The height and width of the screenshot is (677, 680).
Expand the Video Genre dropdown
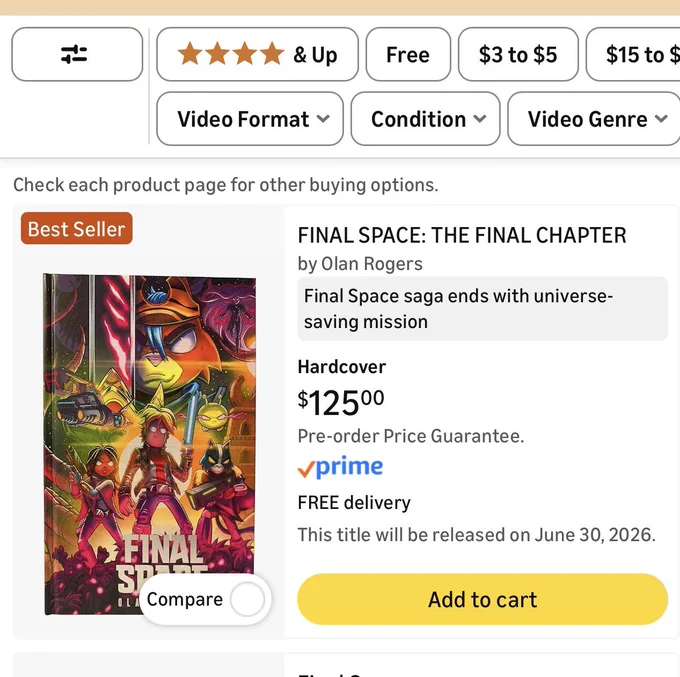(x=594, y=118)
